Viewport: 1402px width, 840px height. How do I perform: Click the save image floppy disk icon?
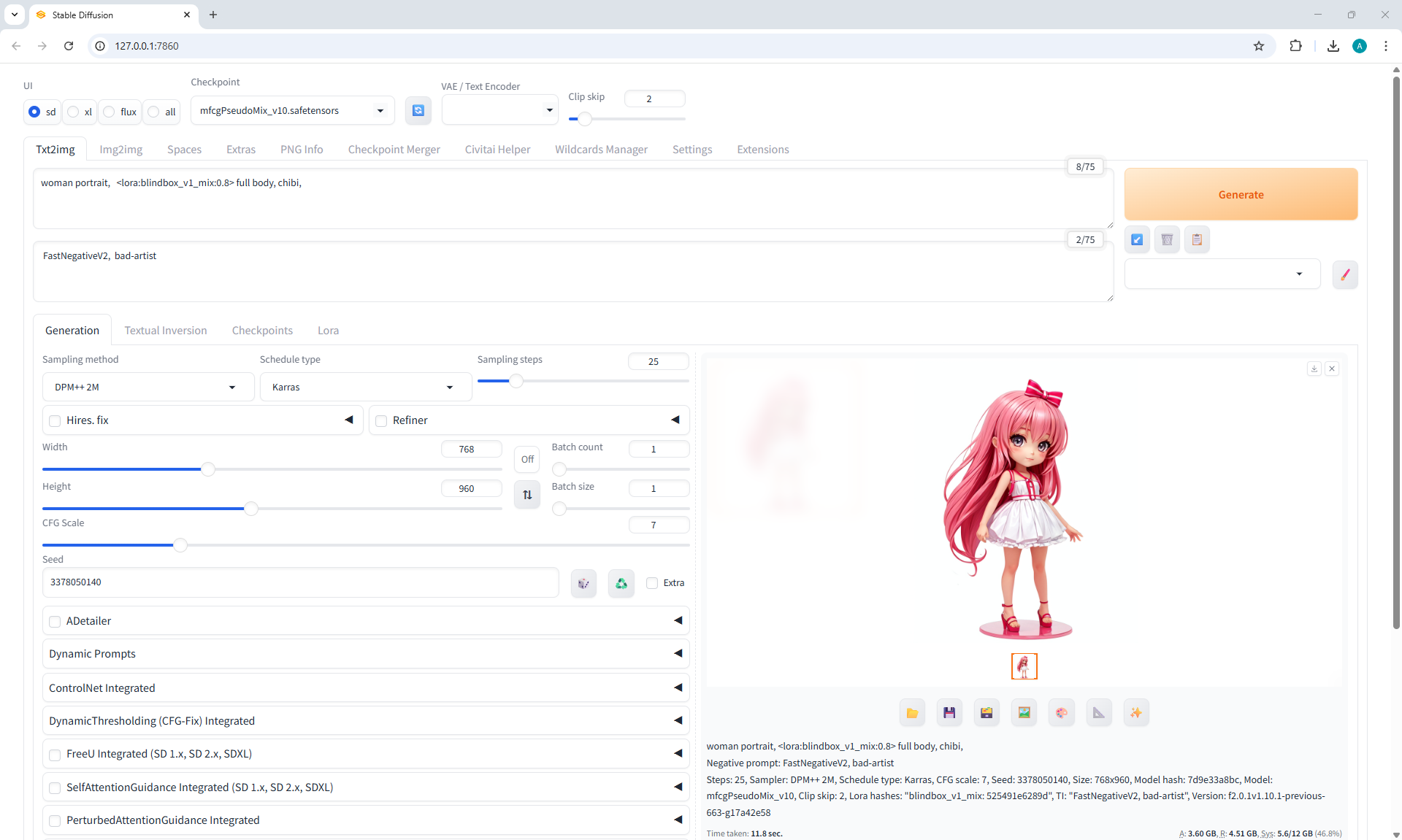tap(949, 713)
